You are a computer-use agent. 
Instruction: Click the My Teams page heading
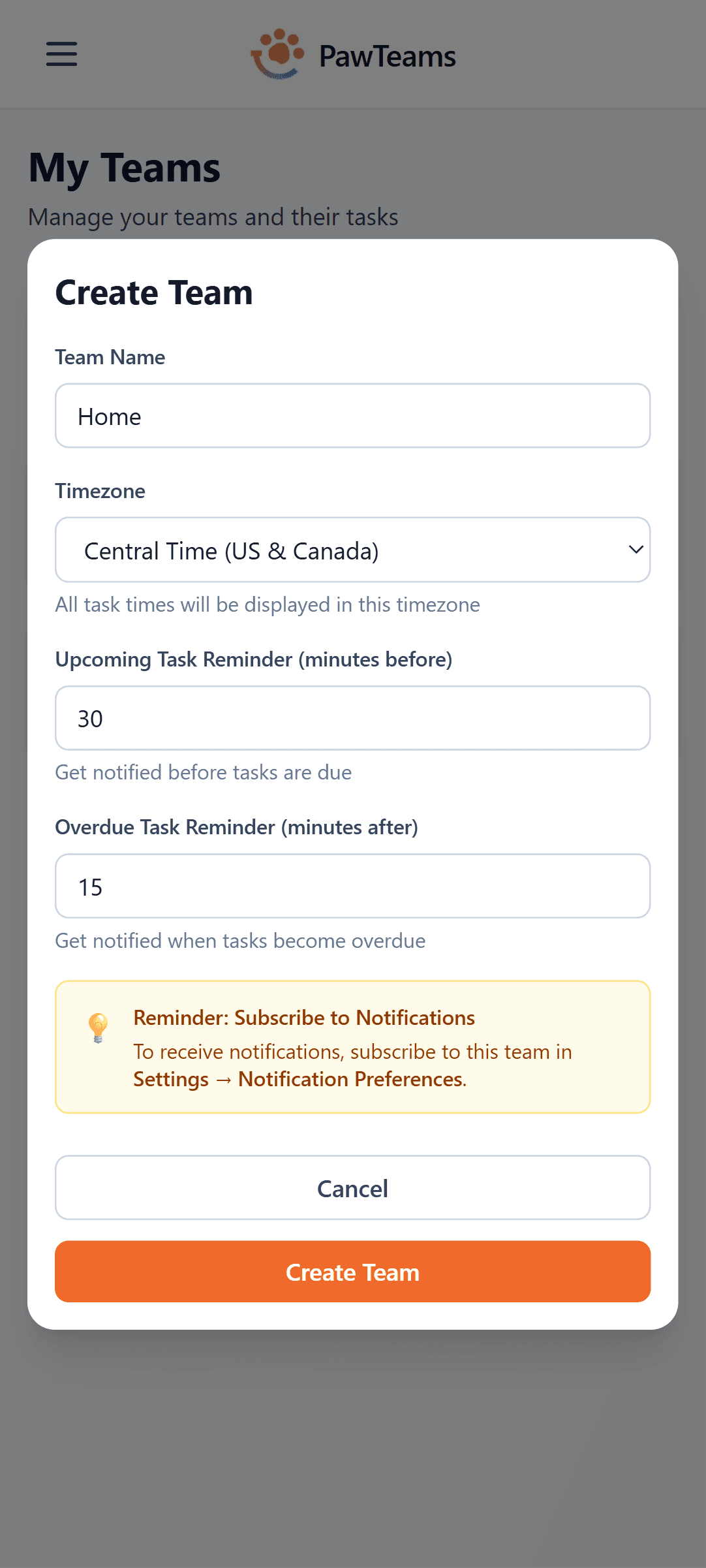[x=125, y=168]
